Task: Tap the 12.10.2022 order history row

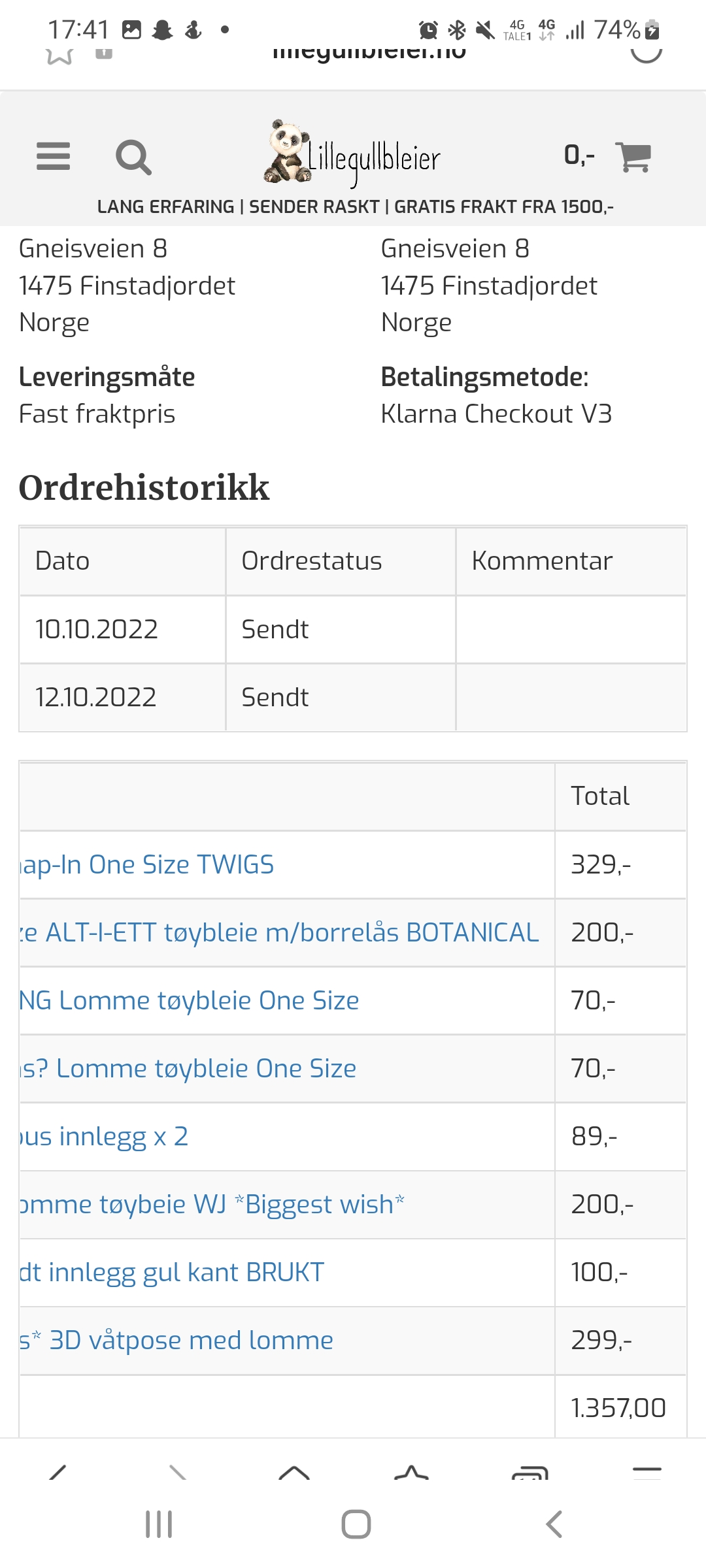Action: [353, 697]
